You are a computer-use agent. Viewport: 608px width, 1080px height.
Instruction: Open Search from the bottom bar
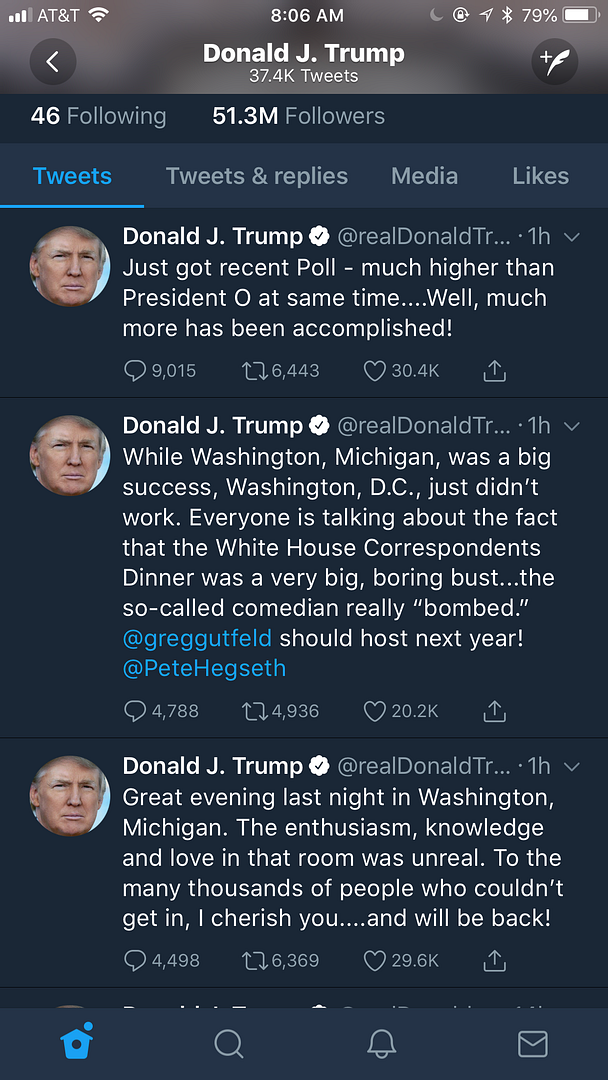(229, 1043)
